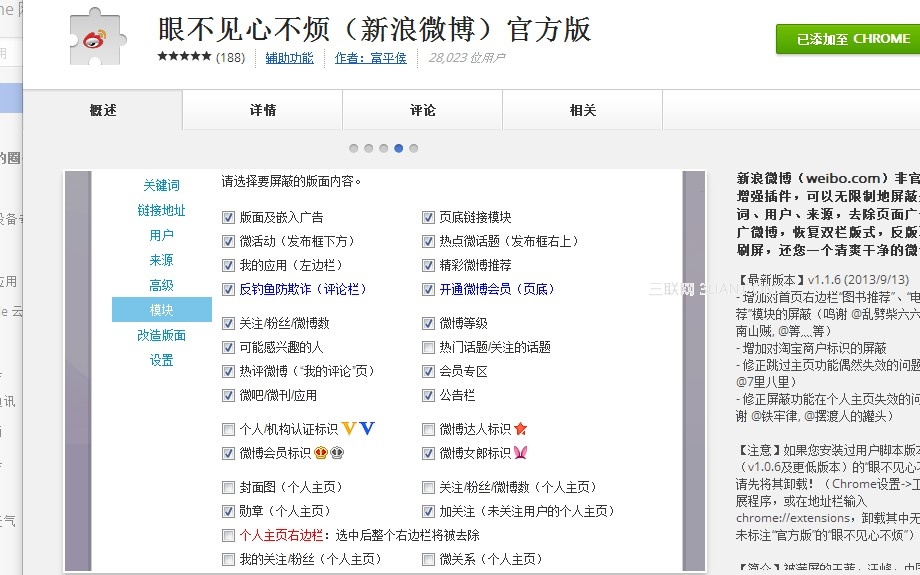Viewport: 920px width, 575px height.
Task: Click the five-star rating icons
Action: click(x=184, y=58)
